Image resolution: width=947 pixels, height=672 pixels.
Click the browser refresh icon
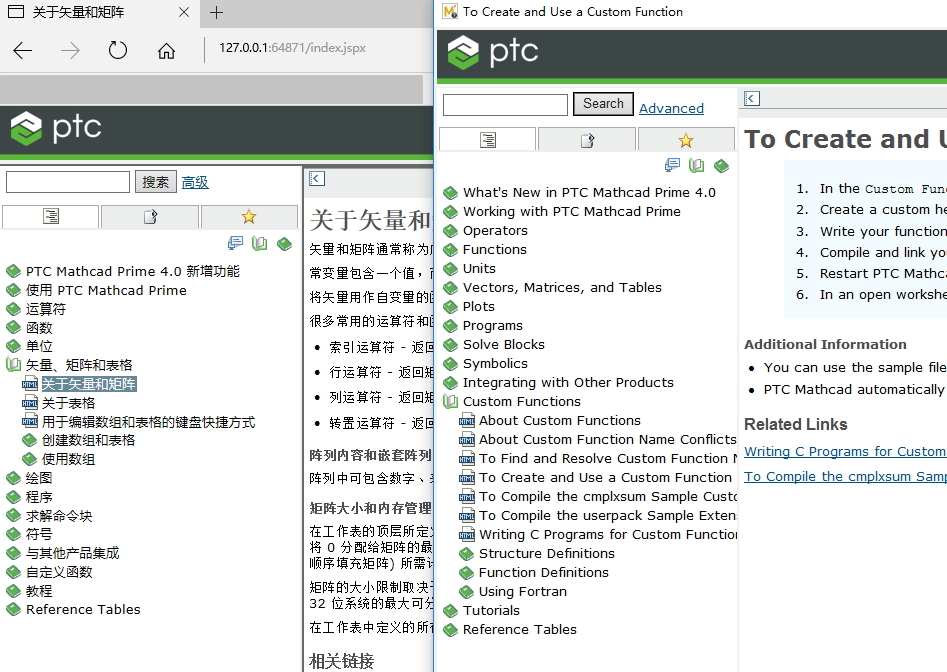pyautogui.click(x=118, y=50)
